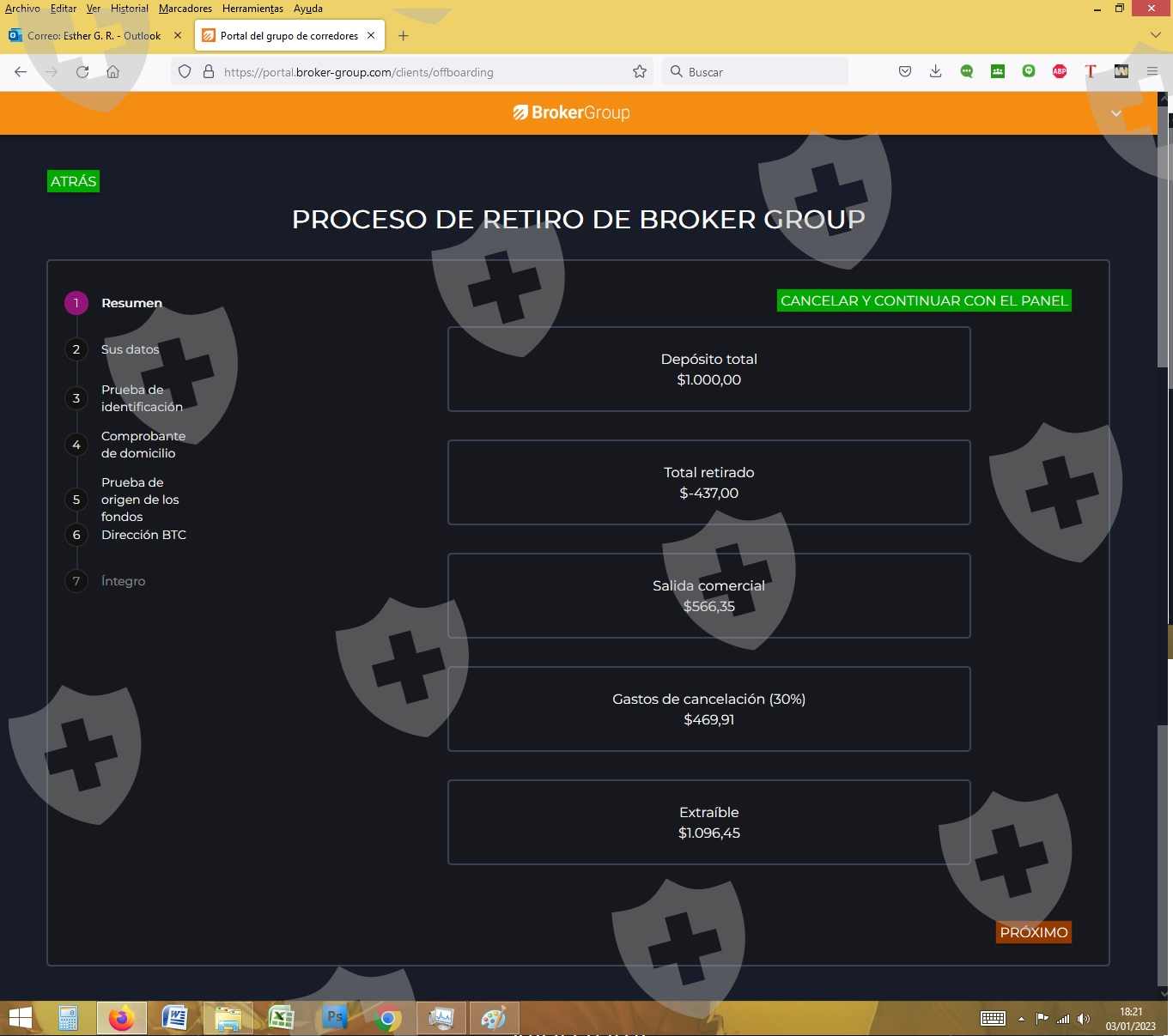Image resolution: width=1173 pixels, height=1036 pixels.
Task: Go back with the browser back arrow
Action: point(21,72)
